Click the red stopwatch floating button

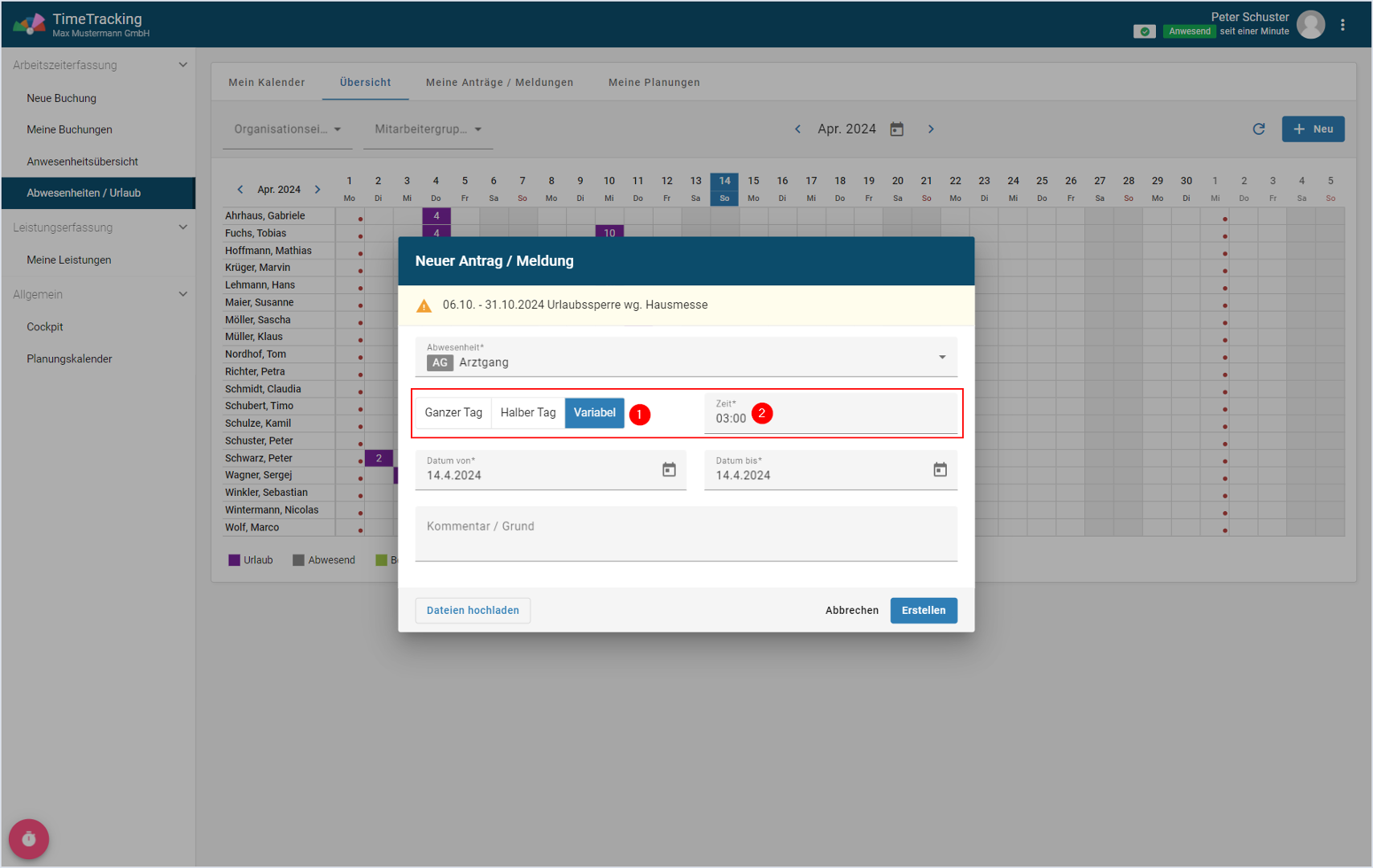coord(29,839)
